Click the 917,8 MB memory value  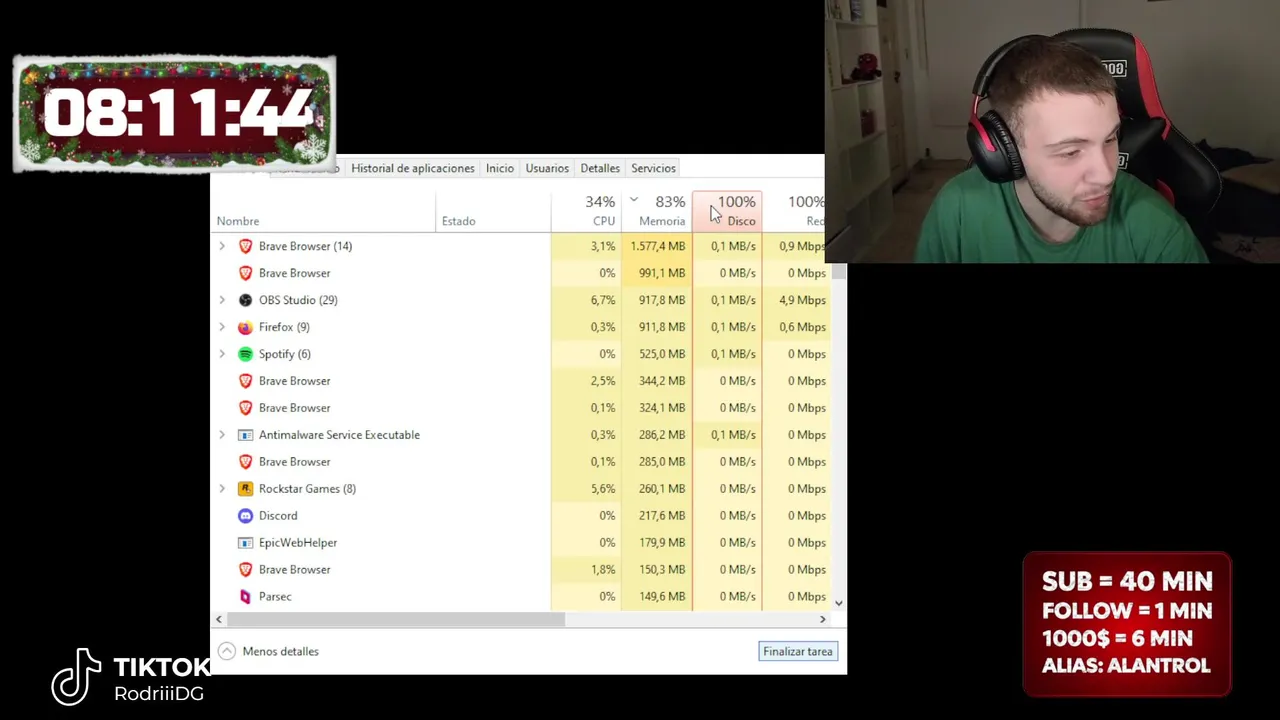(662, 300)
